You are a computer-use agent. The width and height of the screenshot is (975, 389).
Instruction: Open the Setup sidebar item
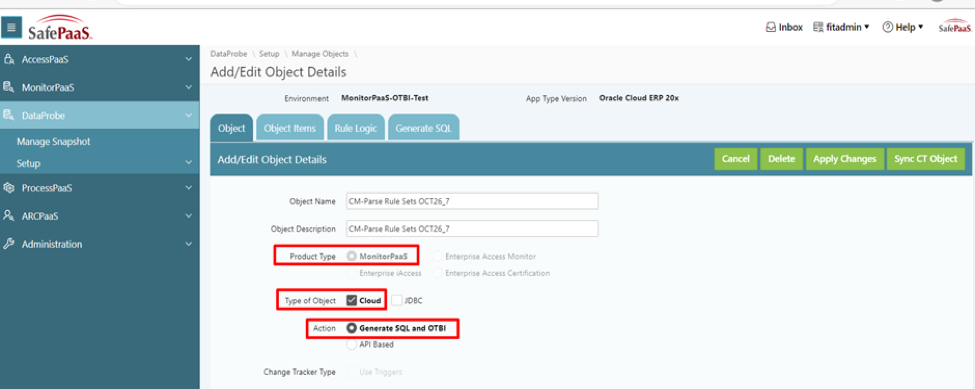[x=29, y=163]
